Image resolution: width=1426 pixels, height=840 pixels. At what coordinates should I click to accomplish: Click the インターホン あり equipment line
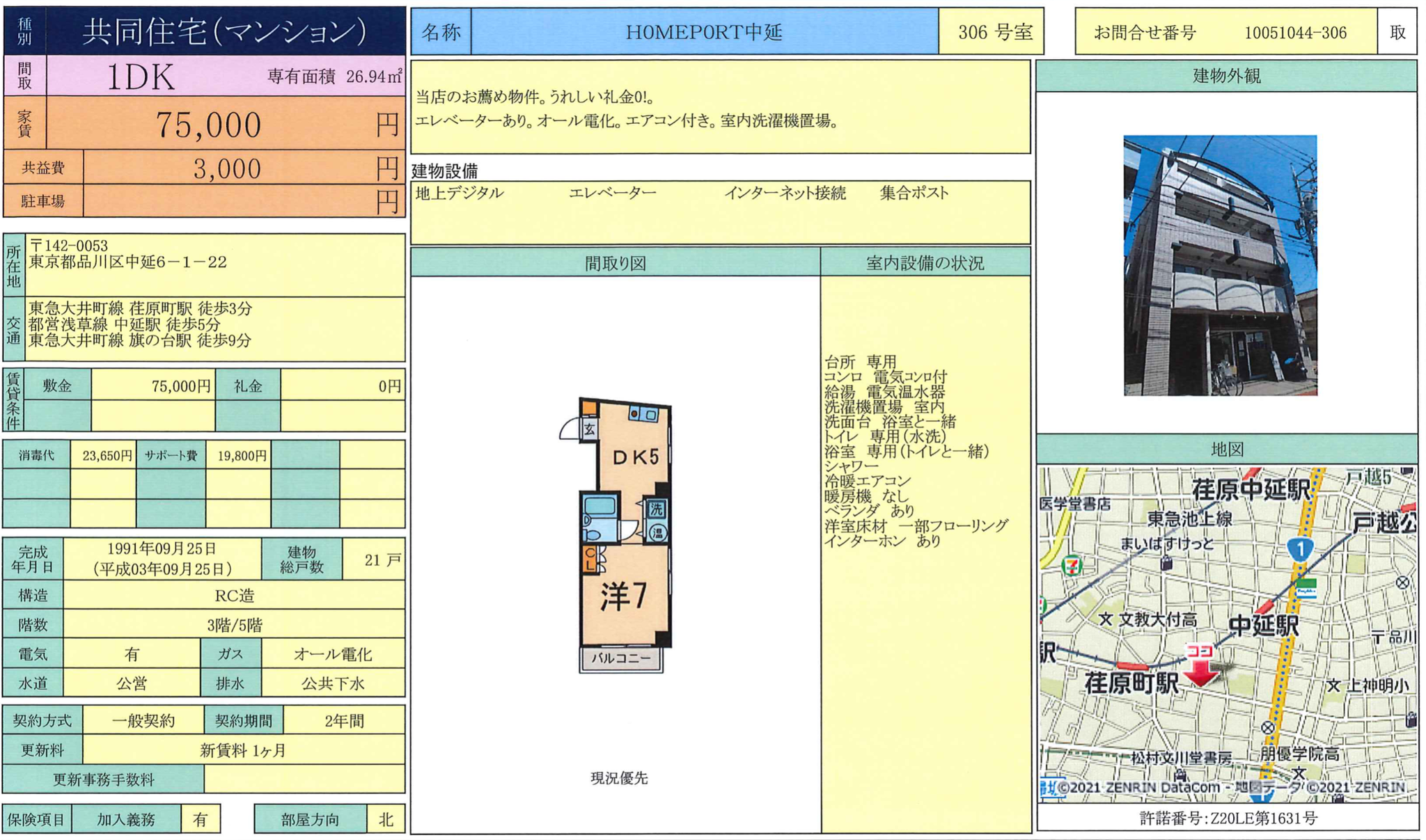tap(883, 541)
